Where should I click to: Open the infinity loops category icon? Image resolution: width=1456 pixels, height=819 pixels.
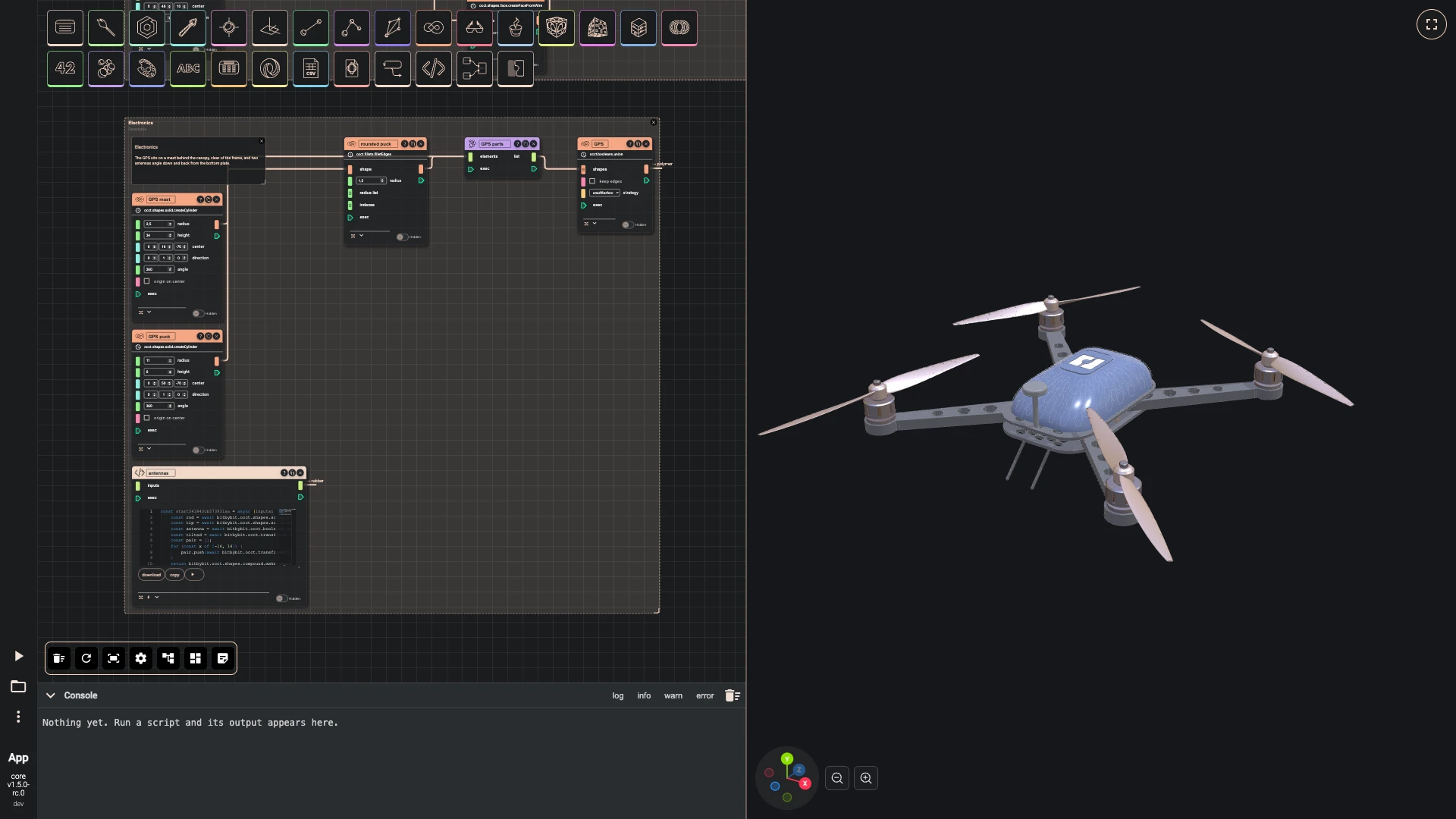[x=434, y=27]
